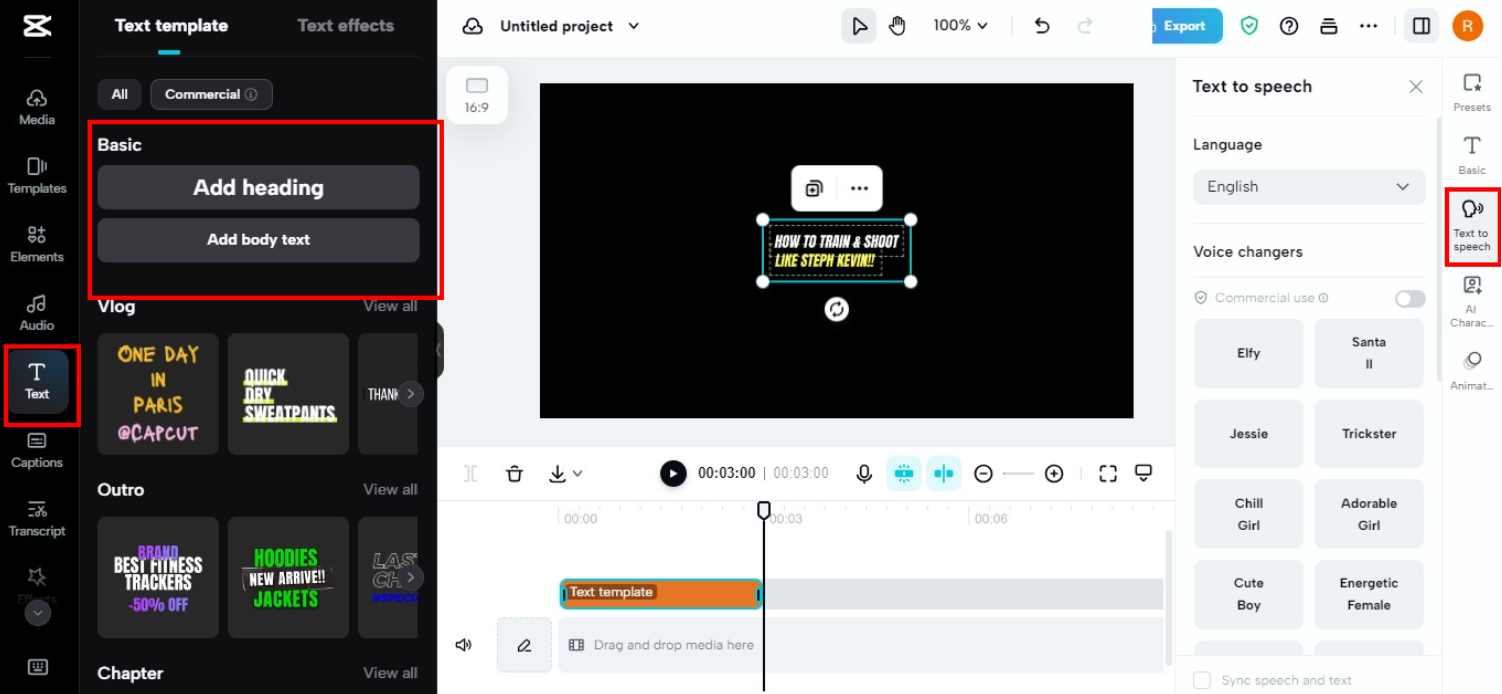Select the Elfy voice changer tile
Screen dimensions: 1502x694
1248,353
